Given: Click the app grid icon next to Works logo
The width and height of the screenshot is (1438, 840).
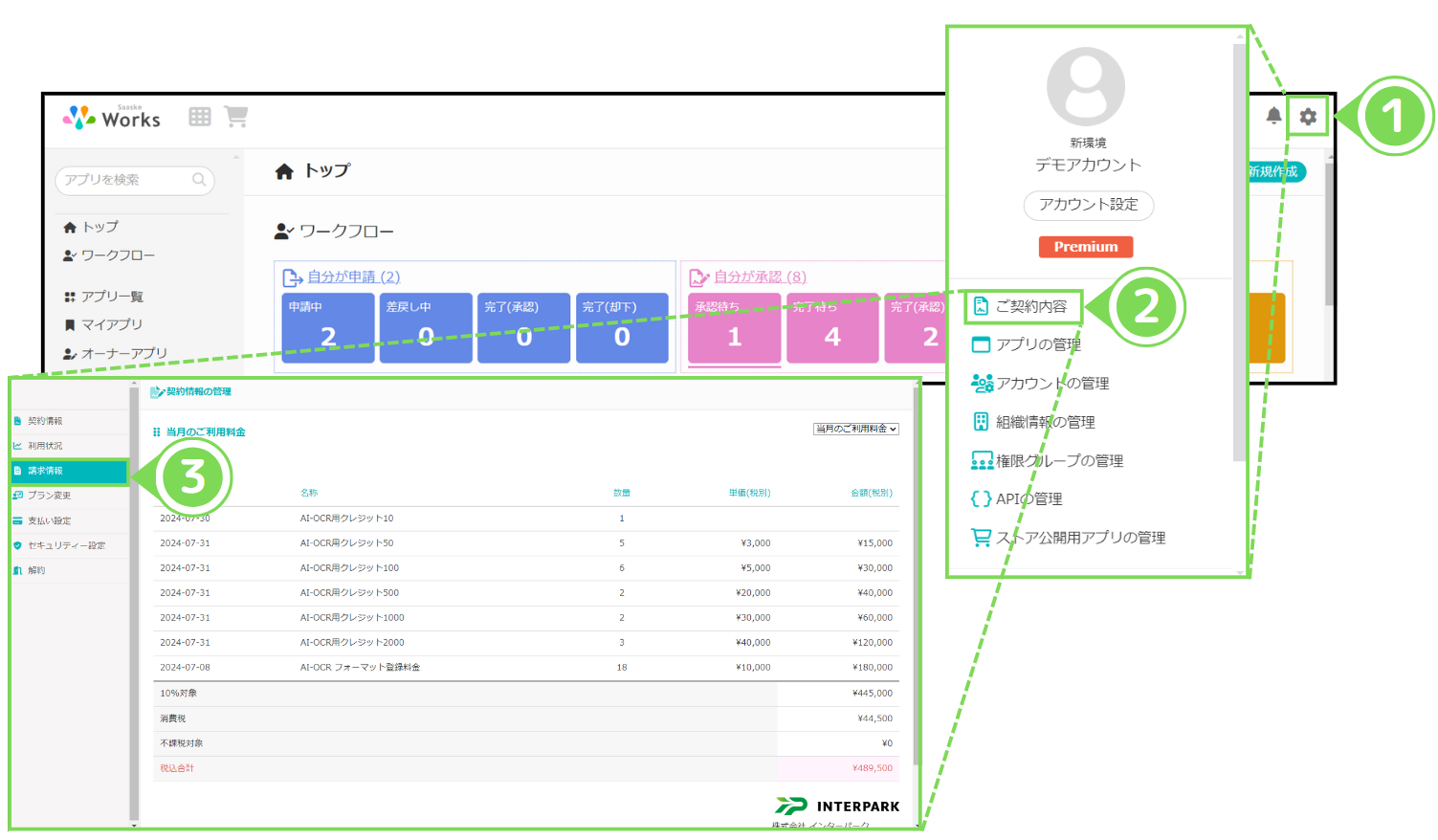Looking at the screenshot, I should [x=198, y=116].
